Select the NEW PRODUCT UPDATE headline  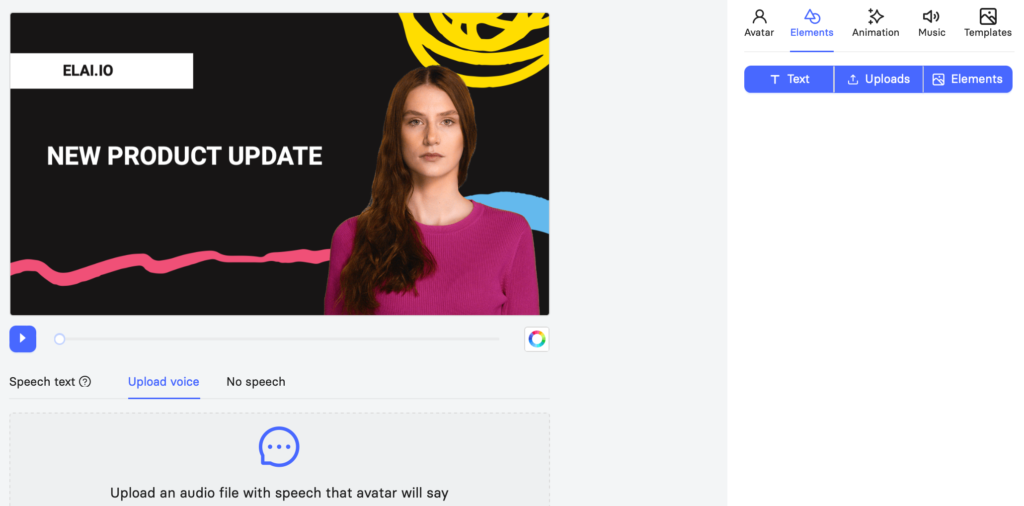tap(185, 156)
